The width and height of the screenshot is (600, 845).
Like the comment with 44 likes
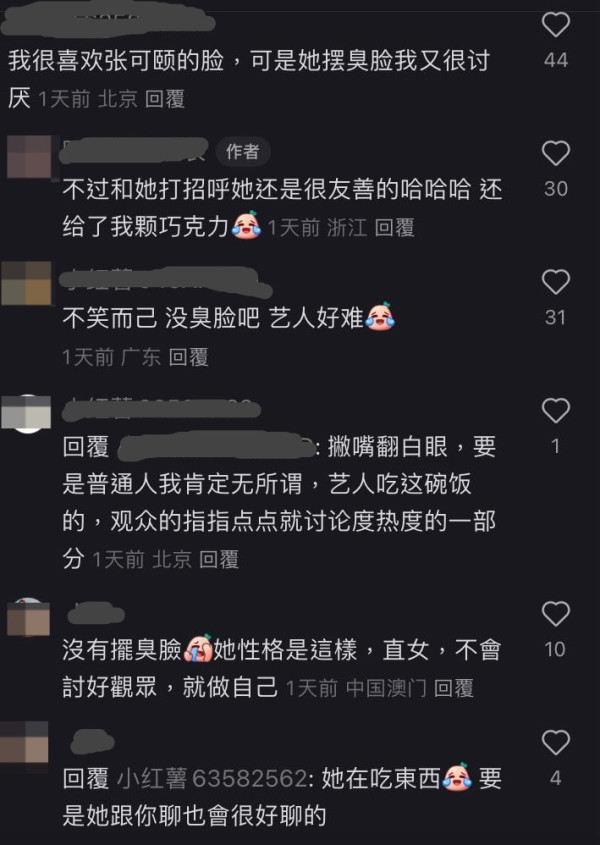click(x=556, y=24)
